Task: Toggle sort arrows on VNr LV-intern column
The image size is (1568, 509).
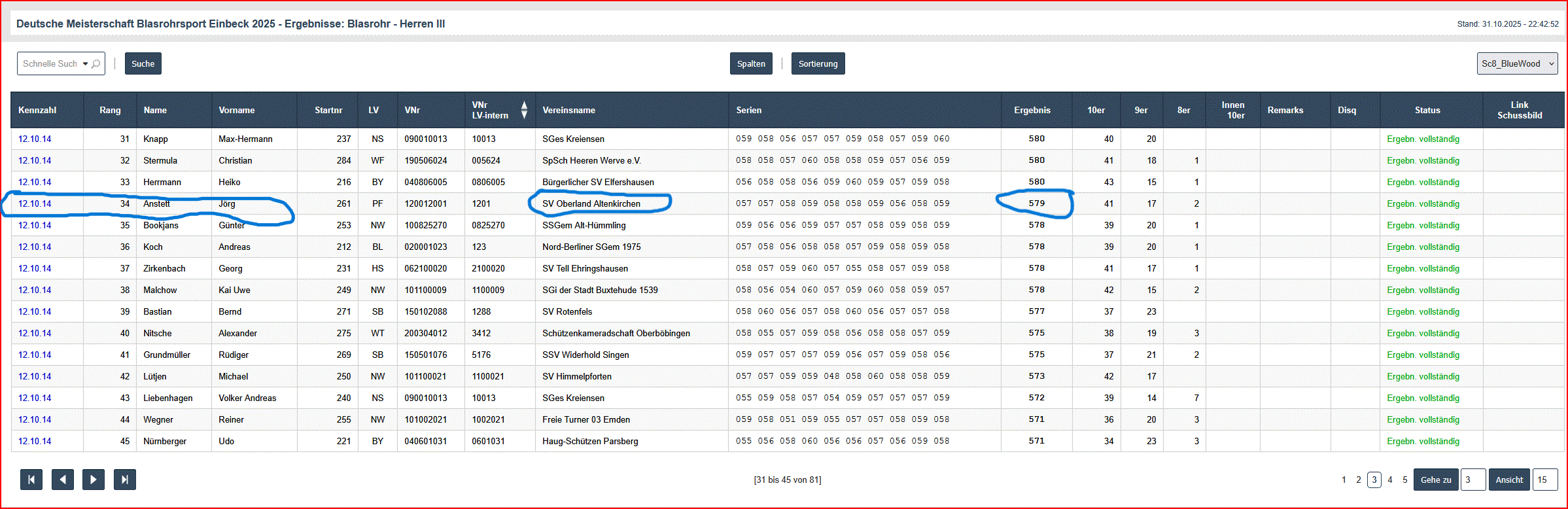Action: tap(523, 110)
